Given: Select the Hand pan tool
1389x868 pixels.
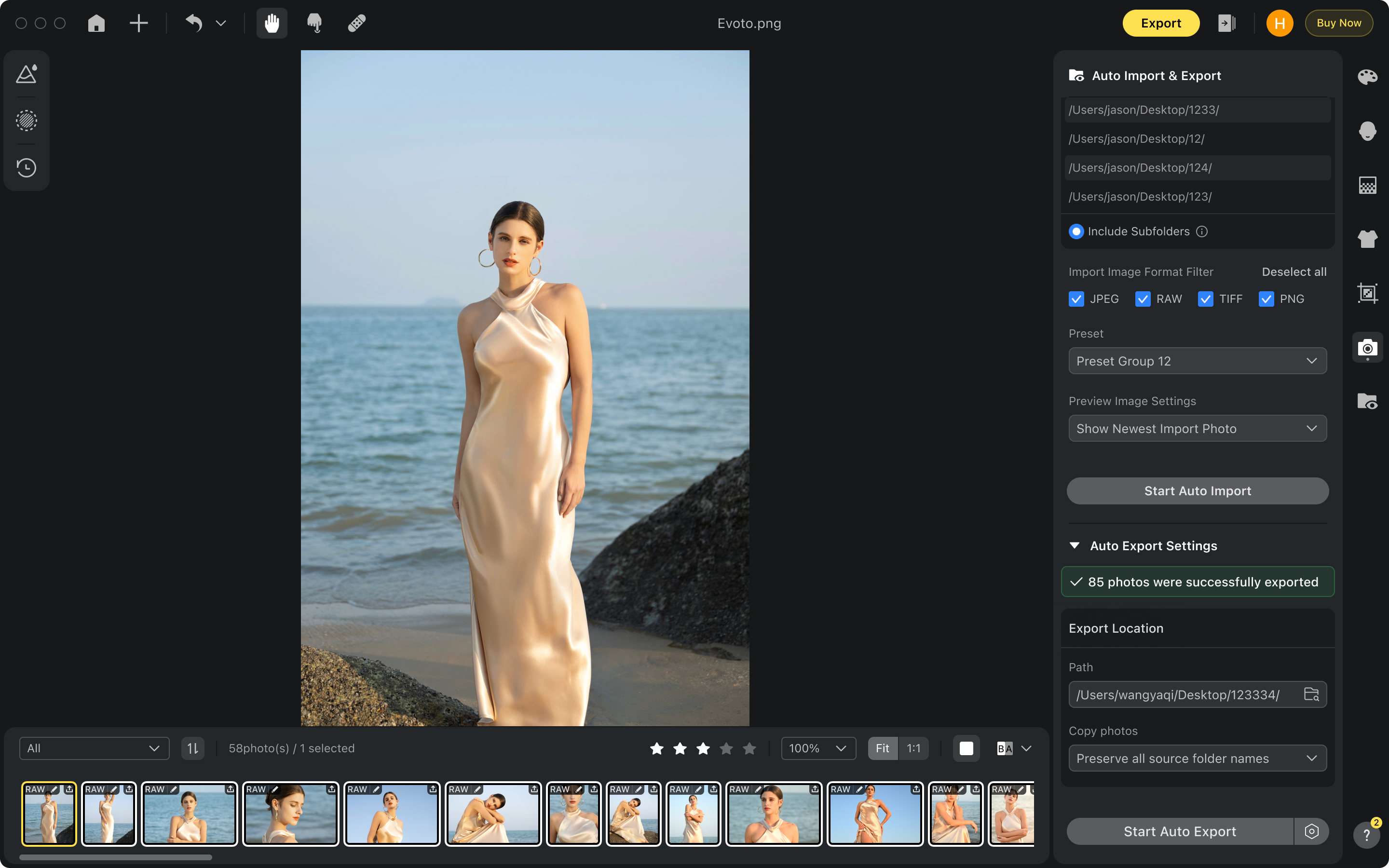Looking at the screenshot, I should [271, 23].
